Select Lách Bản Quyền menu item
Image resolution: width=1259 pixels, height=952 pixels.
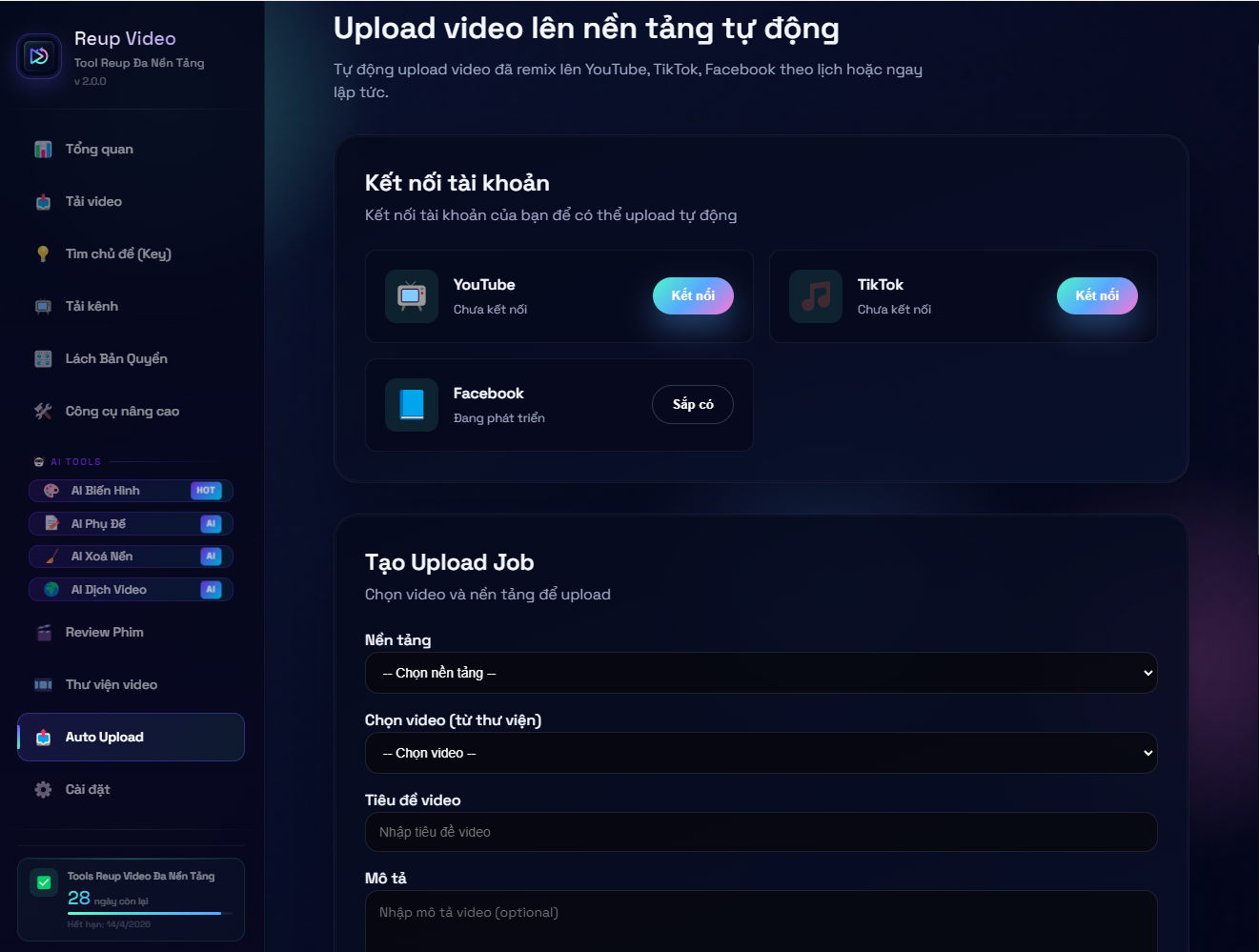click(115, 359)
